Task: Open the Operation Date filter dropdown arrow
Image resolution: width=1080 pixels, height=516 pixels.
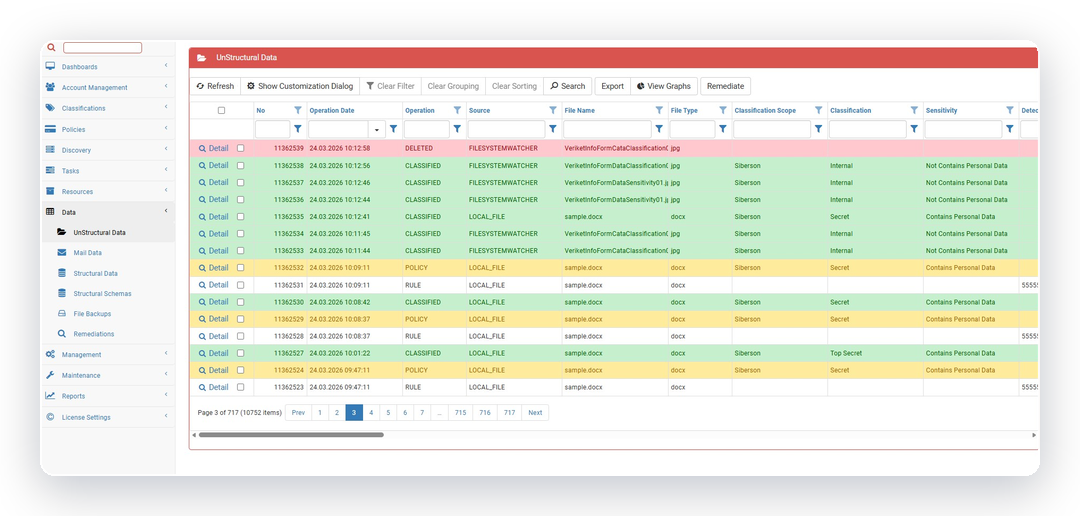Action: click(x=377, y=130)
